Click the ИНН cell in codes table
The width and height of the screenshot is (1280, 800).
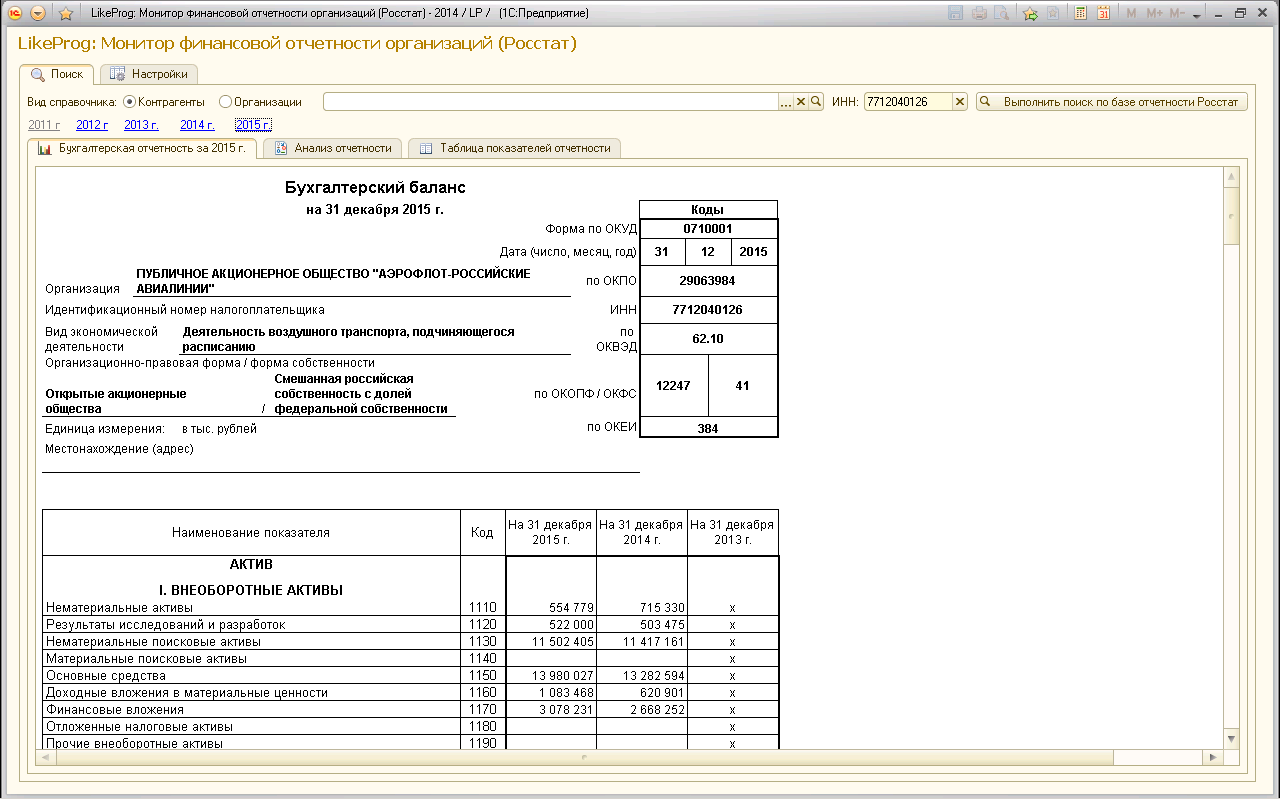click(708, 310)
